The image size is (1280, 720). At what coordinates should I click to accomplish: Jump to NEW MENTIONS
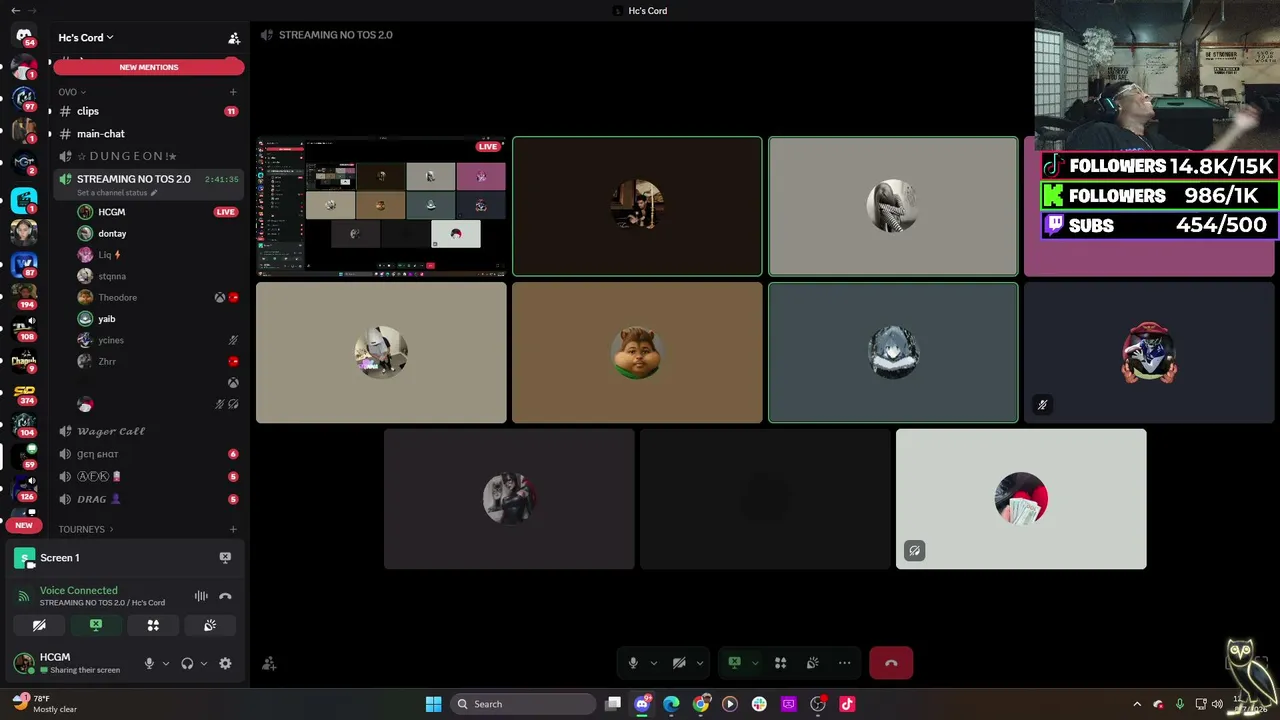click(149, 67)
